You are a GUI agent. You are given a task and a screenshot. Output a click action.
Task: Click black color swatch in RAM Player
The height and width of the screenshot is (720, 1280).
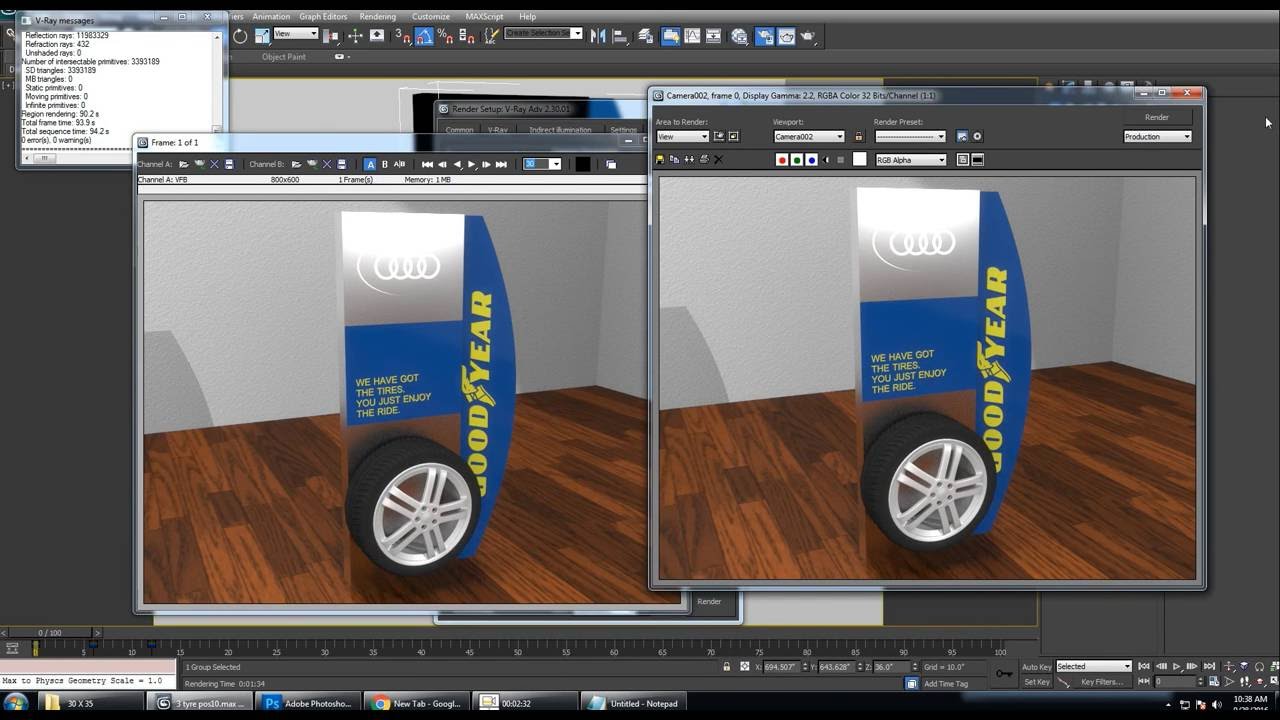pos(583,164)
